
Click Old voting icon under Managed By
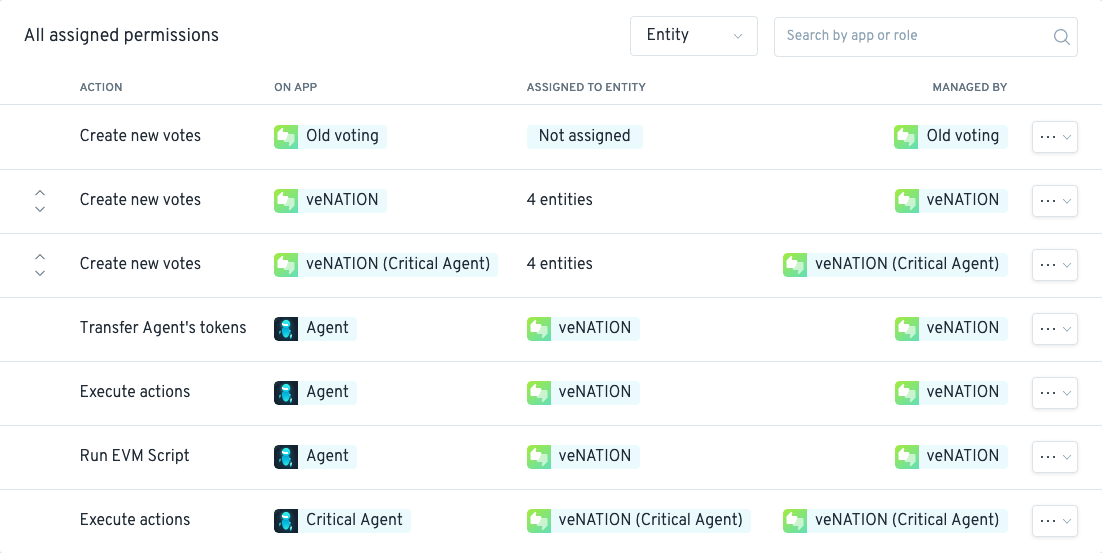click(907, 136)
